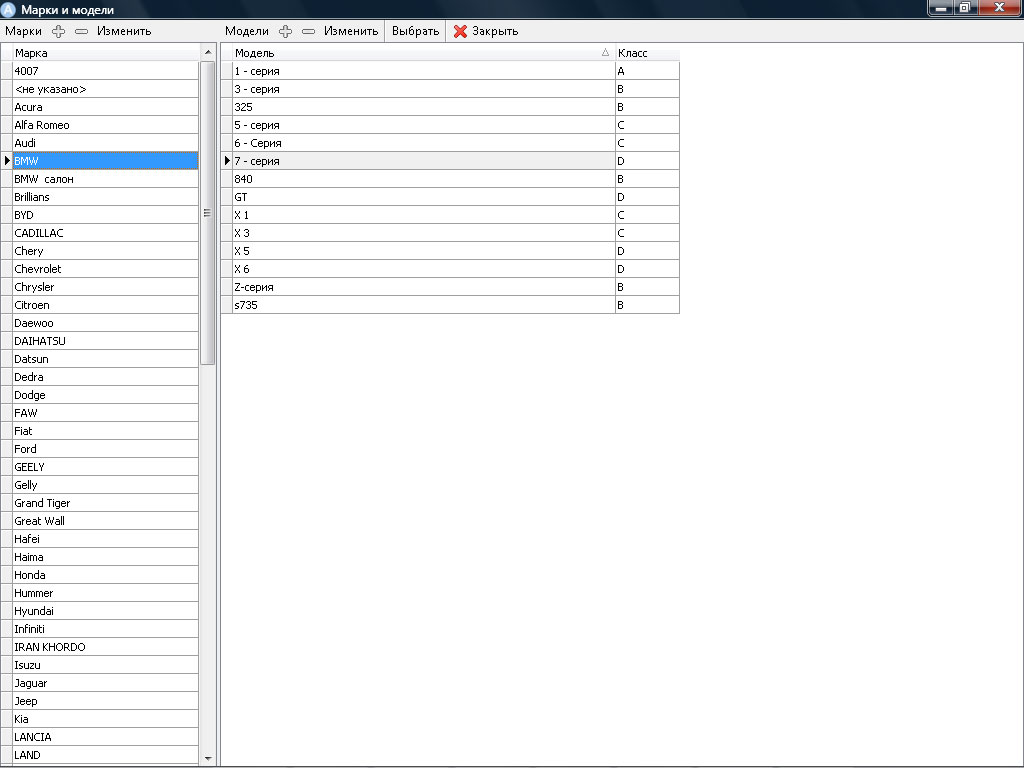Viewport: 1024px width, 768px height.
Task: Select the Datsun brand
Action: pos(105,359)
